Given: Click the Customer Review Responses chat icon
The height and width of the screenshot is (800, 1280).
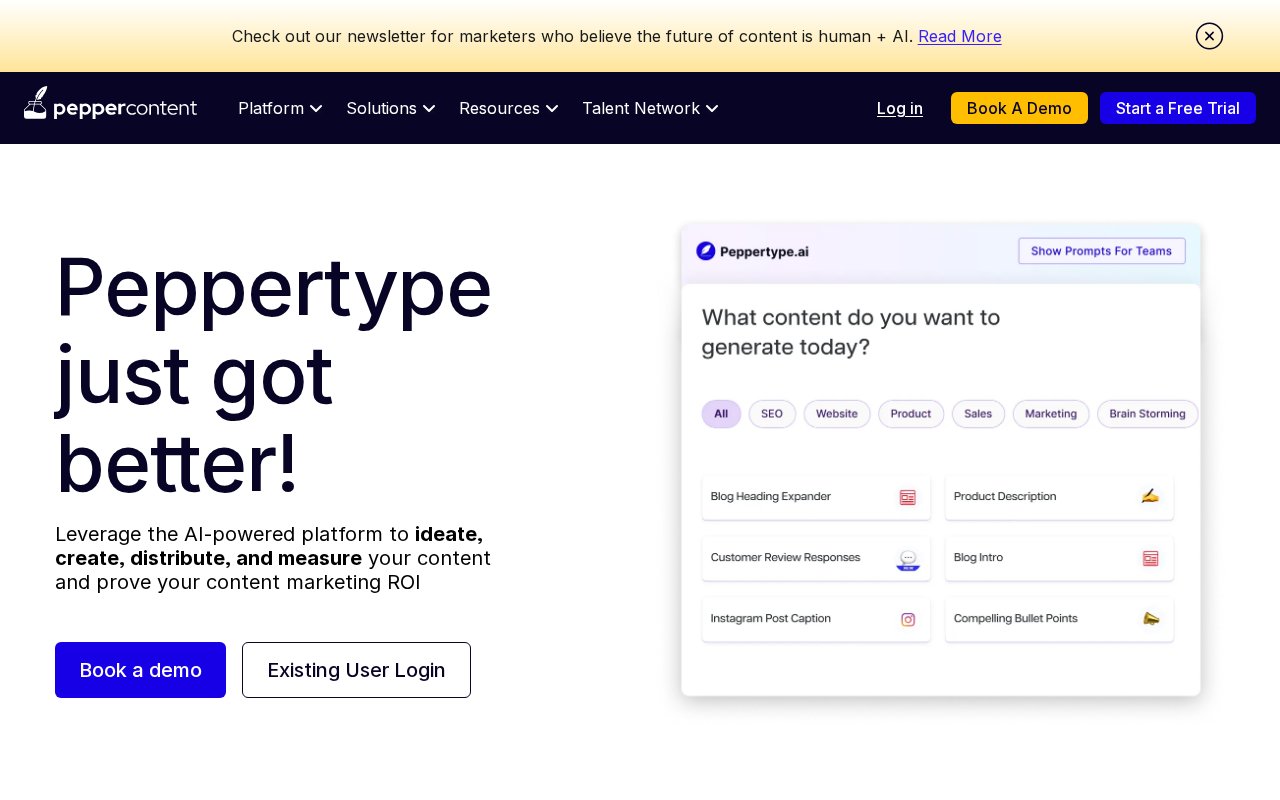Looking at the screenshot, I should [908, 560].
